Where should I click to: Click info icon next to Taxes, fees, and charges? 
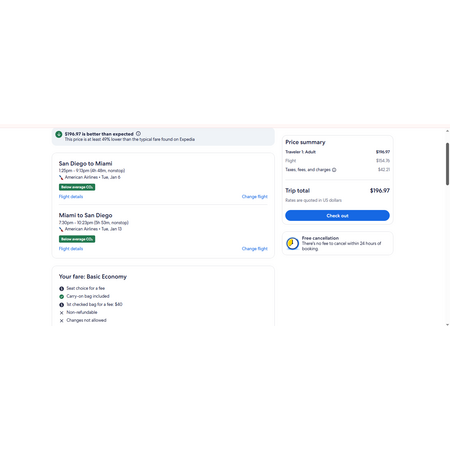coord(334,170)
